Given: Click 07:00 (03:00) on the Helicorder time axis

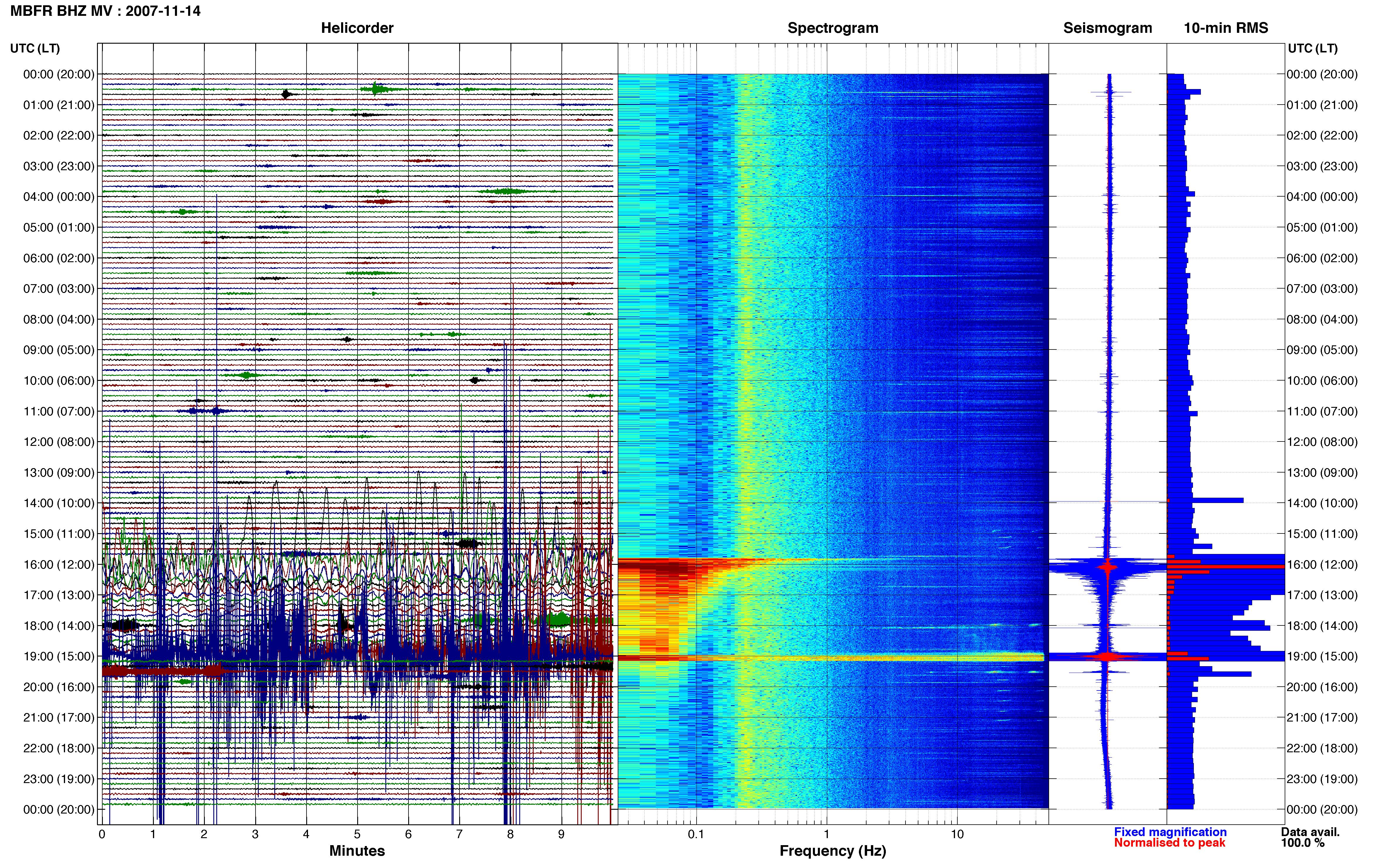Looking at the screenshot, I should coord(59,289).
